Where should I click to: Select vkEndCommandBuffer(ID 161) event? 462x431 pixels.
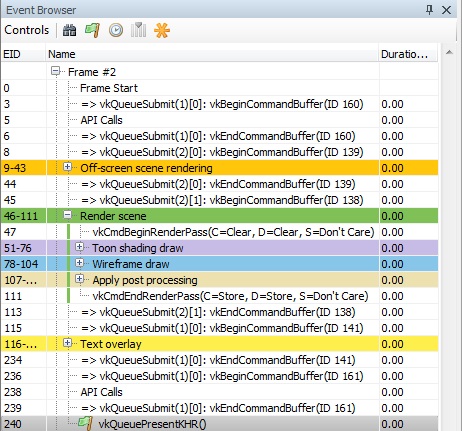pos(218,408)
